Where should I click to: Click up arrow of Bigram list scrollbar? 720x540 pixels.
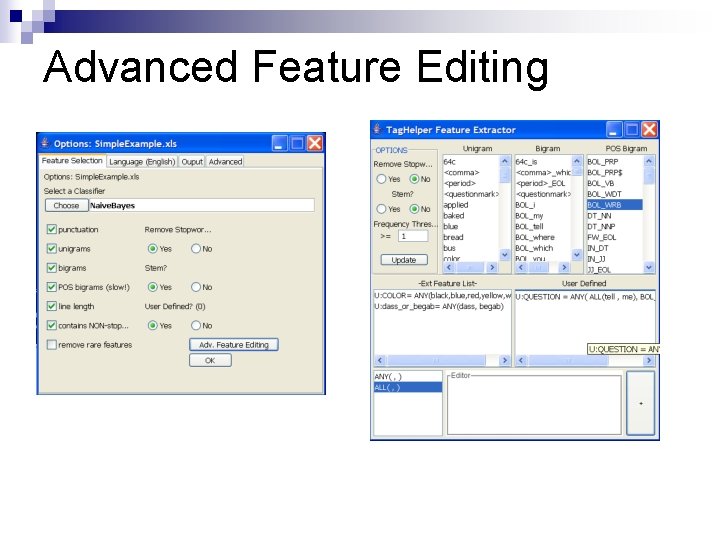[x=577, y=161]
